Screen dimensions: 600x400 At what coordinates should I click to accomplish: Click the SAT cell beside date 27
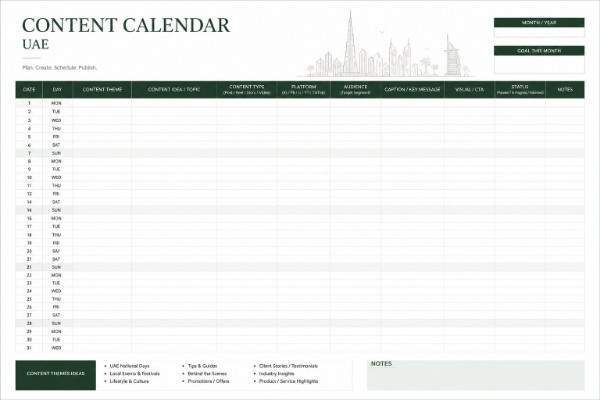(57, 315)
